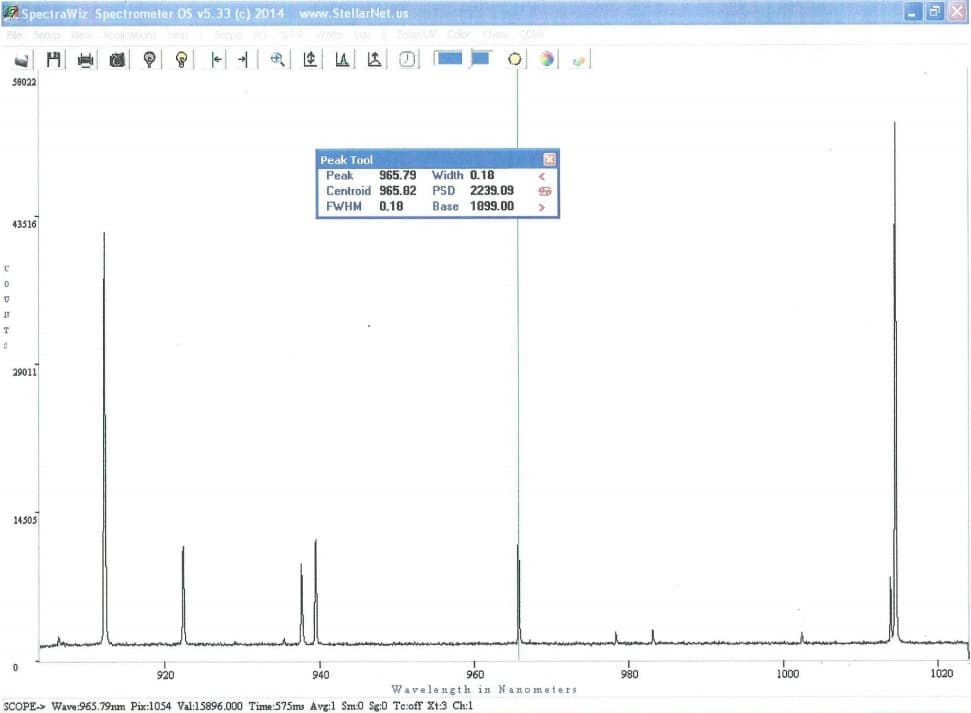Open the View menu

tap(81, 35)
